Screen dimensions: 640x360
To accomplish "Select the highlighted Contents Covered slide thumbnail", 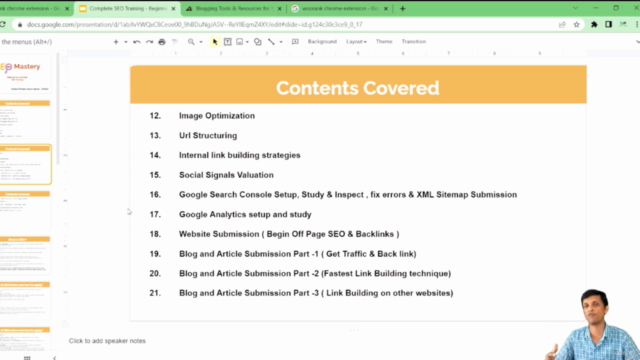I will click(x=25, y=164).
